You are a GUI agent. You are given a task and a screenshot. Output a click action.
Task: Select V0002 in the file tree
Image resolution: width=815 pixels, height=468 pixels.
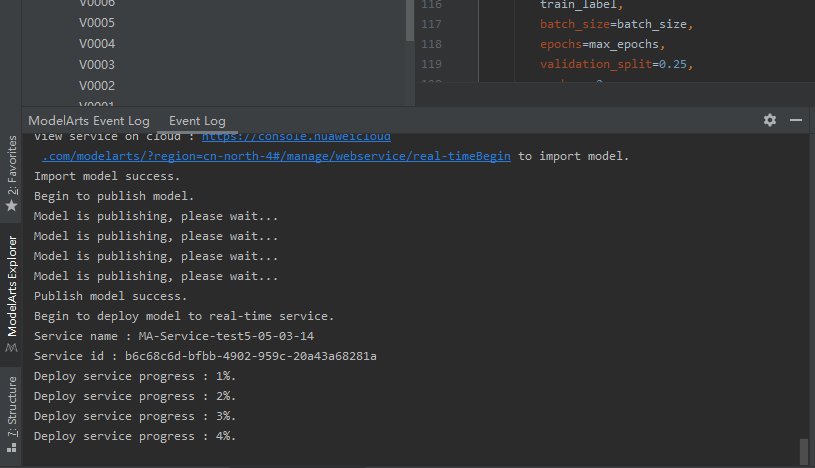(97, 86)
